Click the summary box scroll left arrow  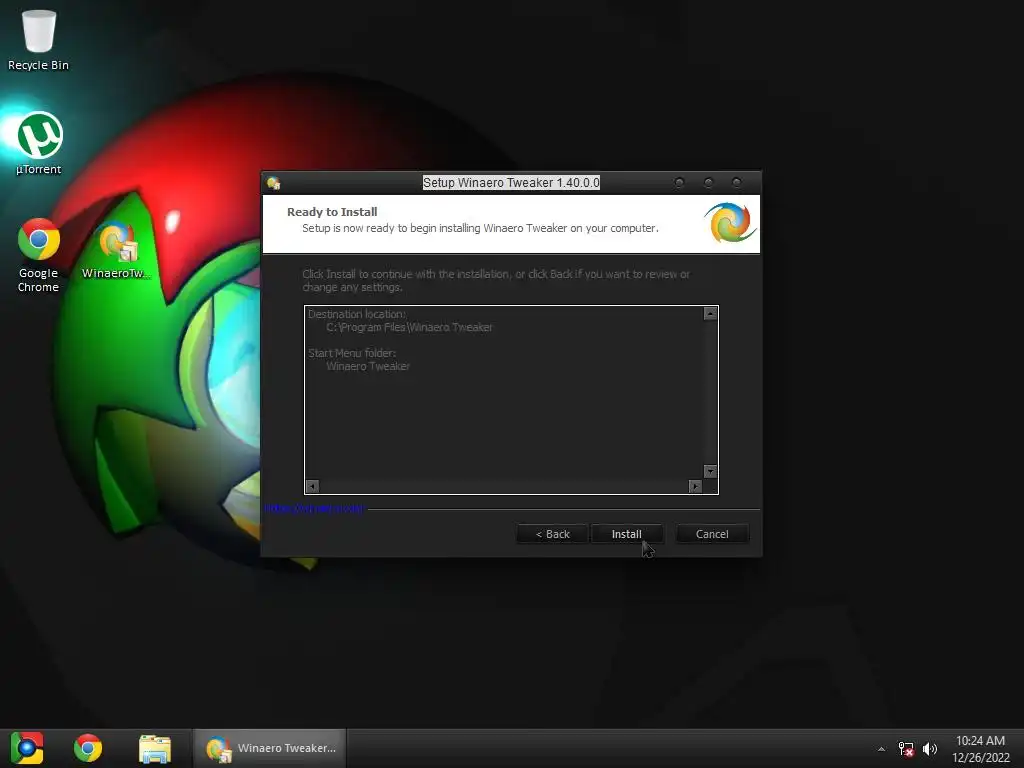pos(312,487)
